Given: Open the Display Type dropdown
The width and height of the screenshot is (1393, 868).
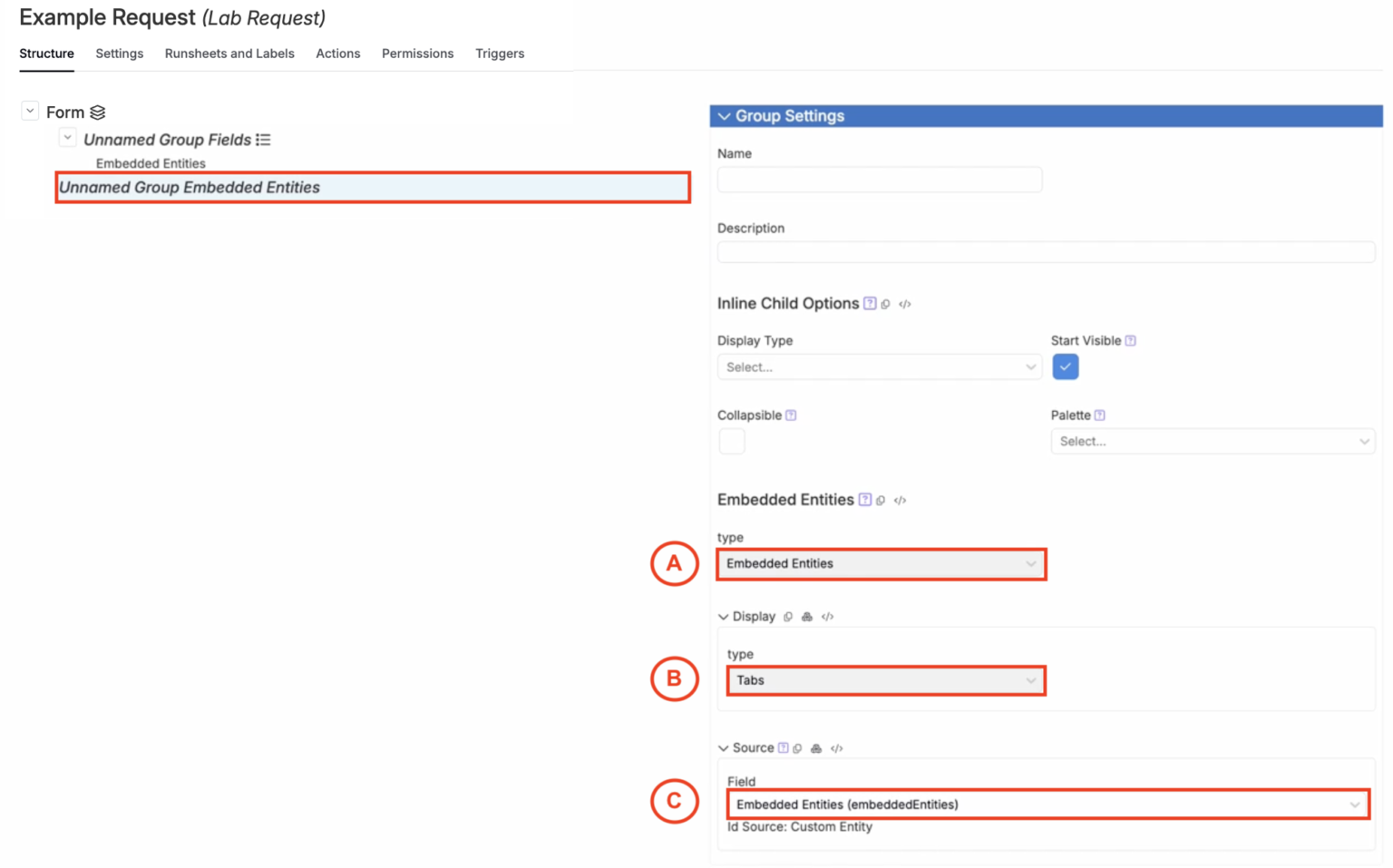Looking at the screenshot, I should pos(880,367).
